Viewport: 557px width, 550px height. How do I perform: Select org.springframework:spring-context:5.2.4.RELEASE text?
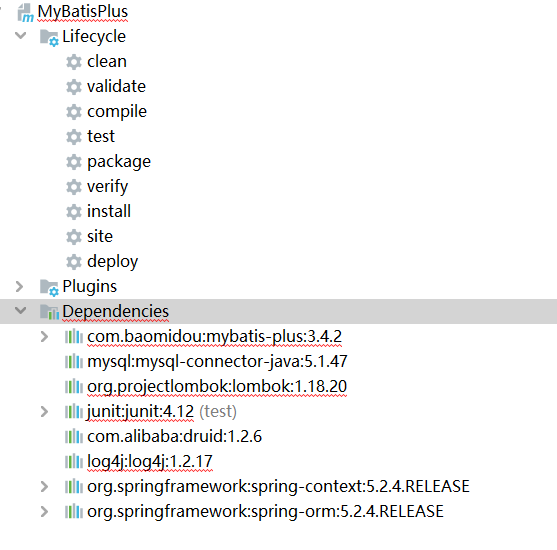[278, 487]
